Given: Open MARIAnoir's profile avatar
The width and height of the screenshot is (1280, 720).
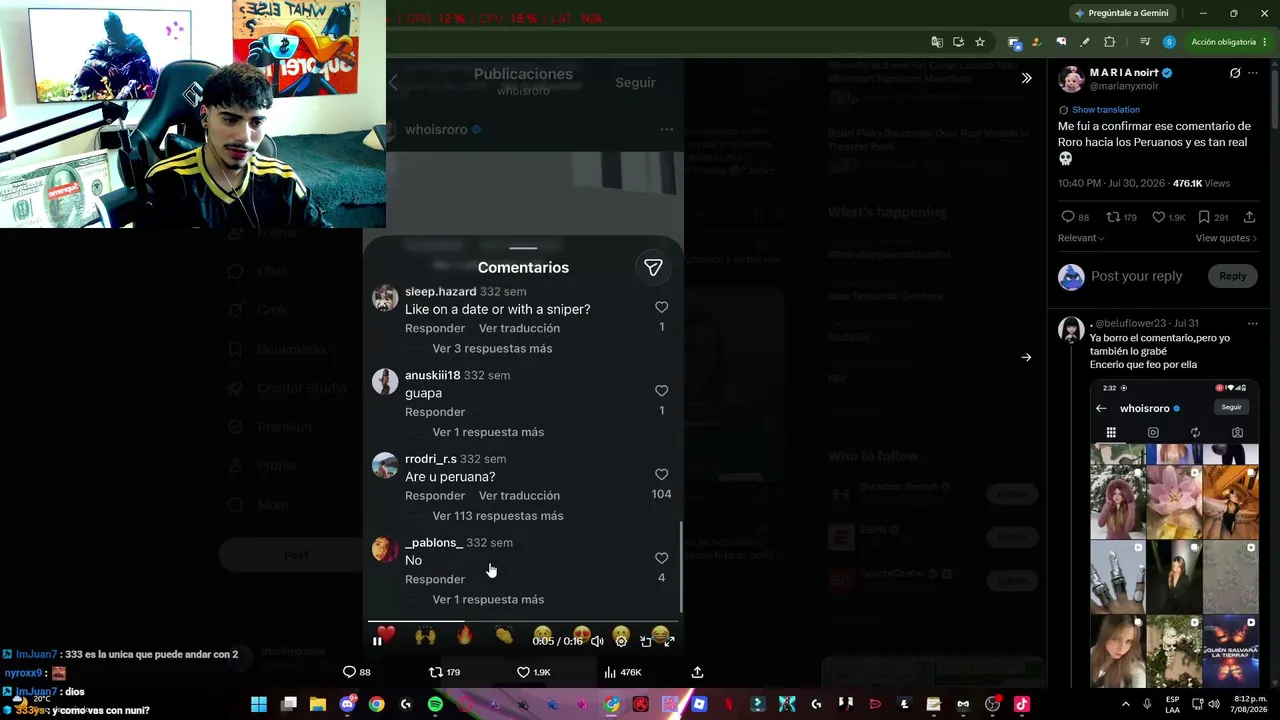Looking at the screenshot, I should click(x=1071, y=79).
